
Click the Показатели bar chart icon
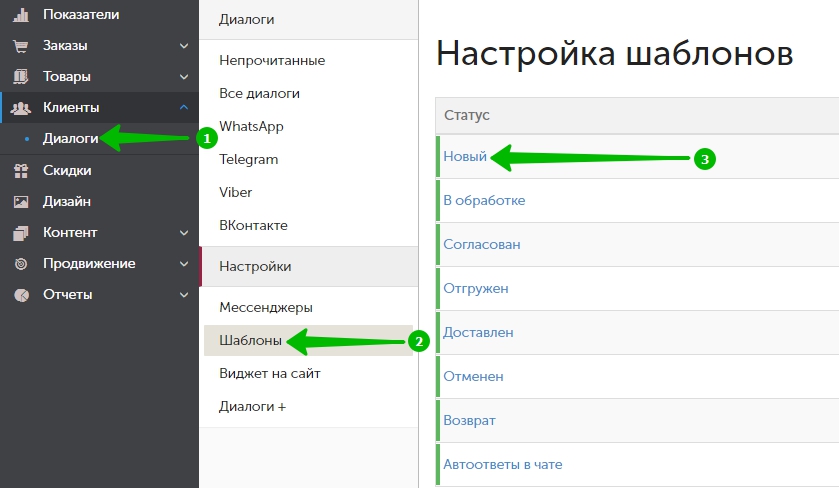pos(20,14)
